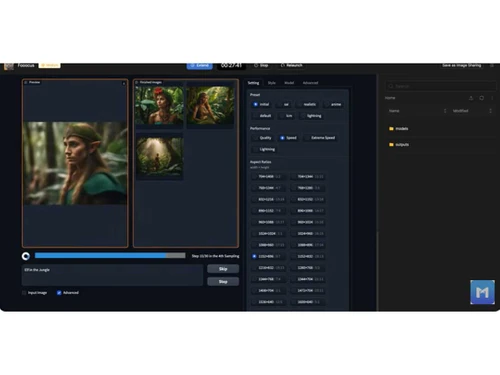This screenshot has width=500, height=375.
Task: Select the realistic preset
Action: [307, 104]
